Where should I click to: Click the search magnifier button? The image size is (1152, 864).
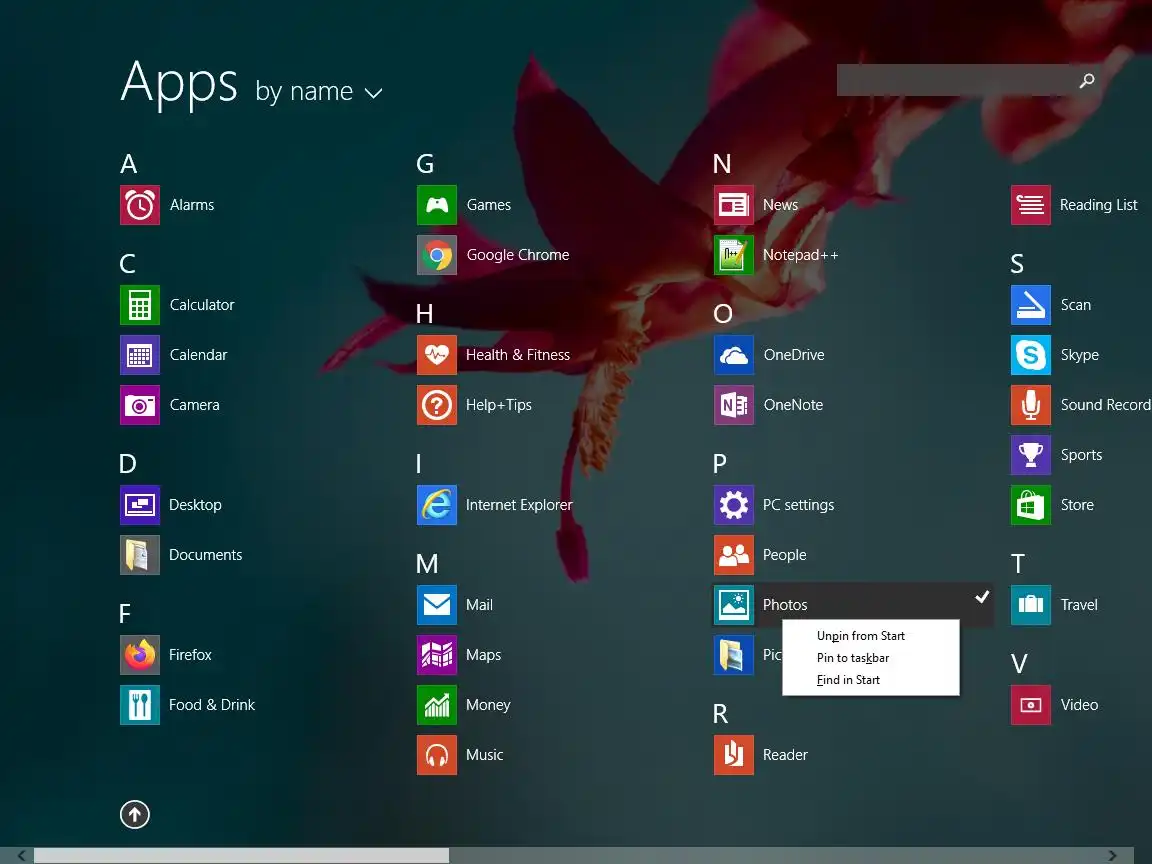click(x=1087, y=80)
